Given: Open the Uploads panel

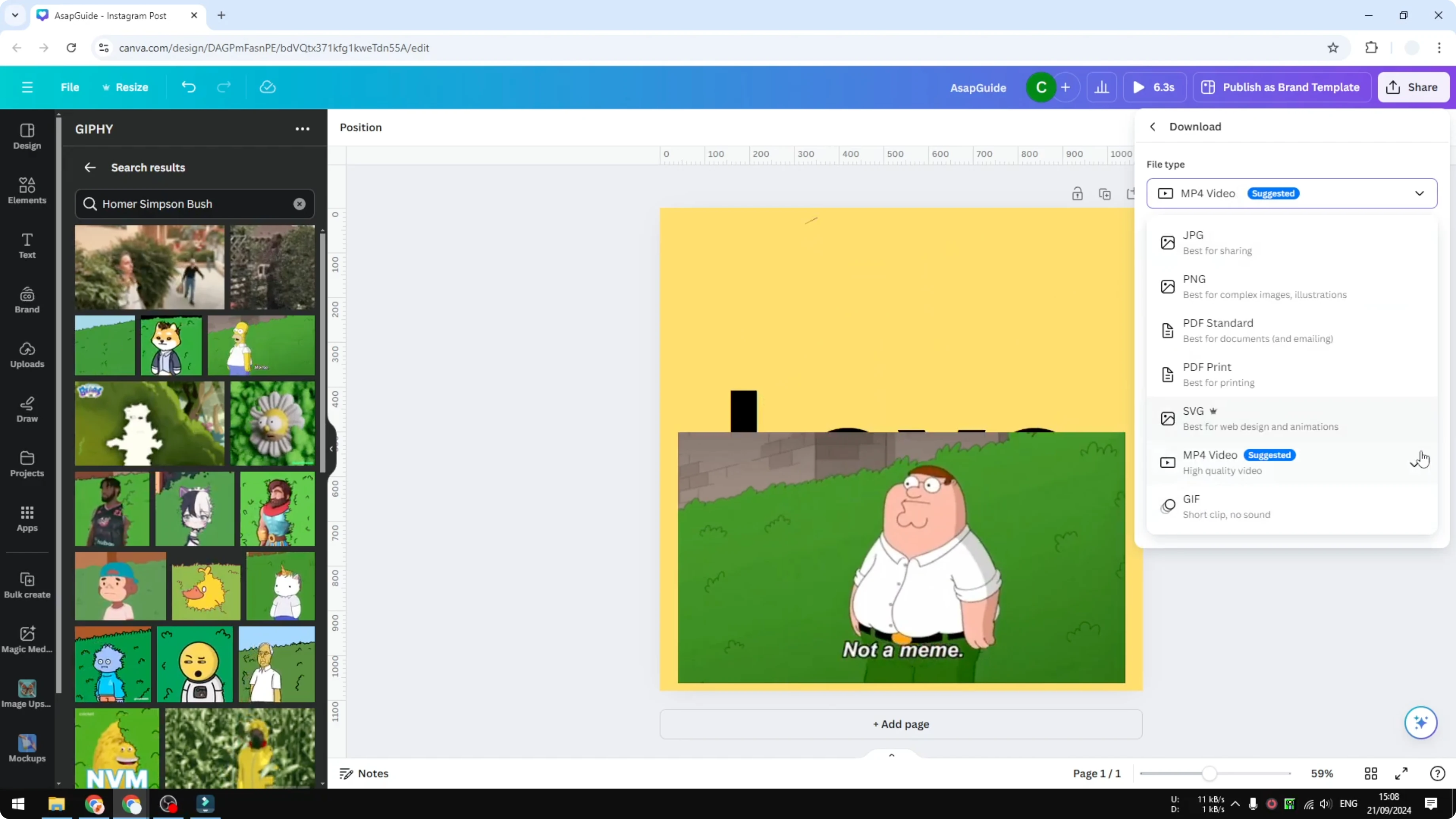Looking at the screenshot, I should tap(27, 355).
